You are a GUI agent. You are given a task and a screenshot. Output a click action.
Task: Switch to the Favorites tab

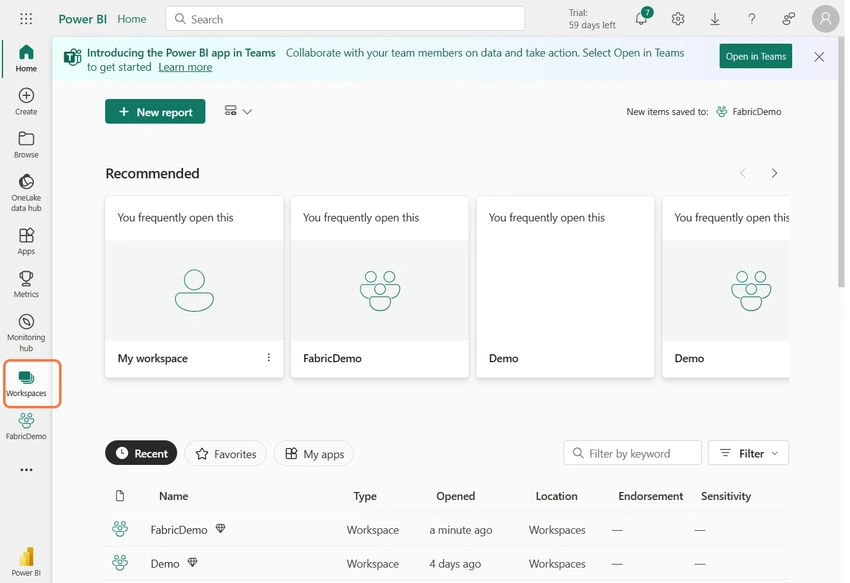click(226, 453)
